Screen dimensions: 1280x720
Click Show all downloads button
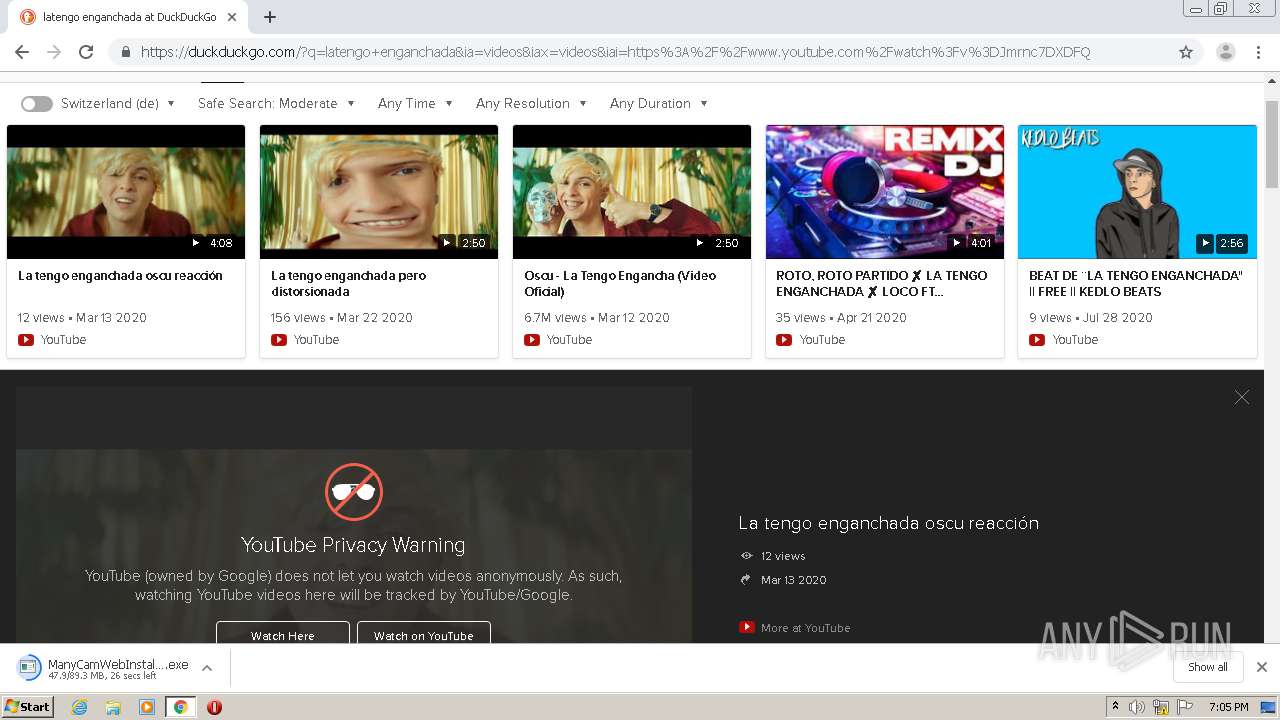pos(1208,667)
